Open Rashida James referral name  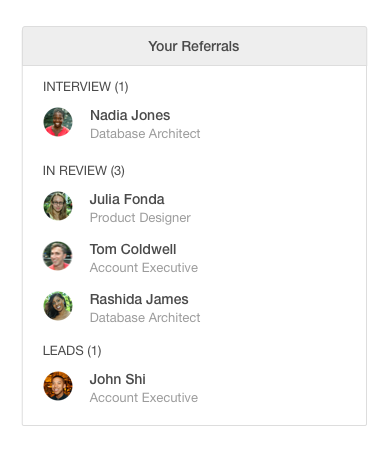[x=139, y=299]
